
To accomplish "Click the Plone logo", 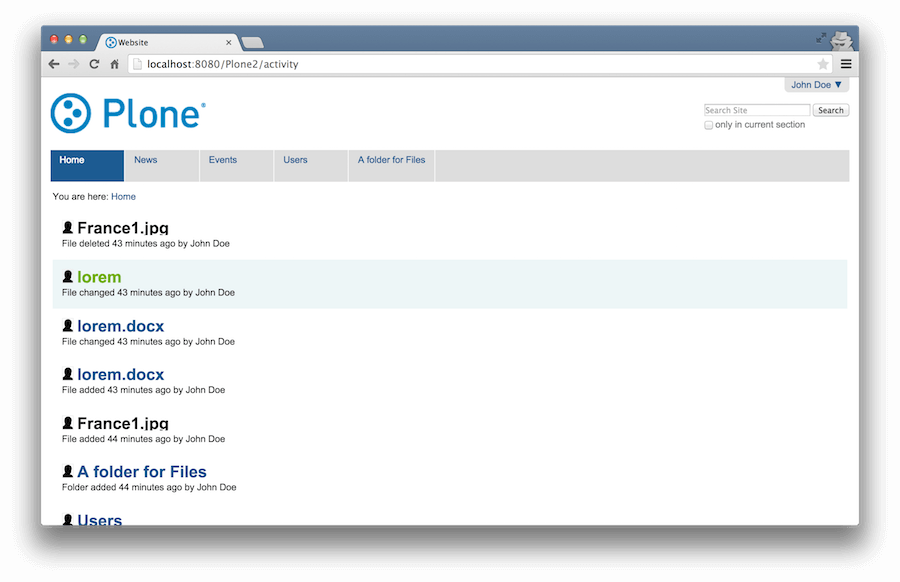I will 128,113.
